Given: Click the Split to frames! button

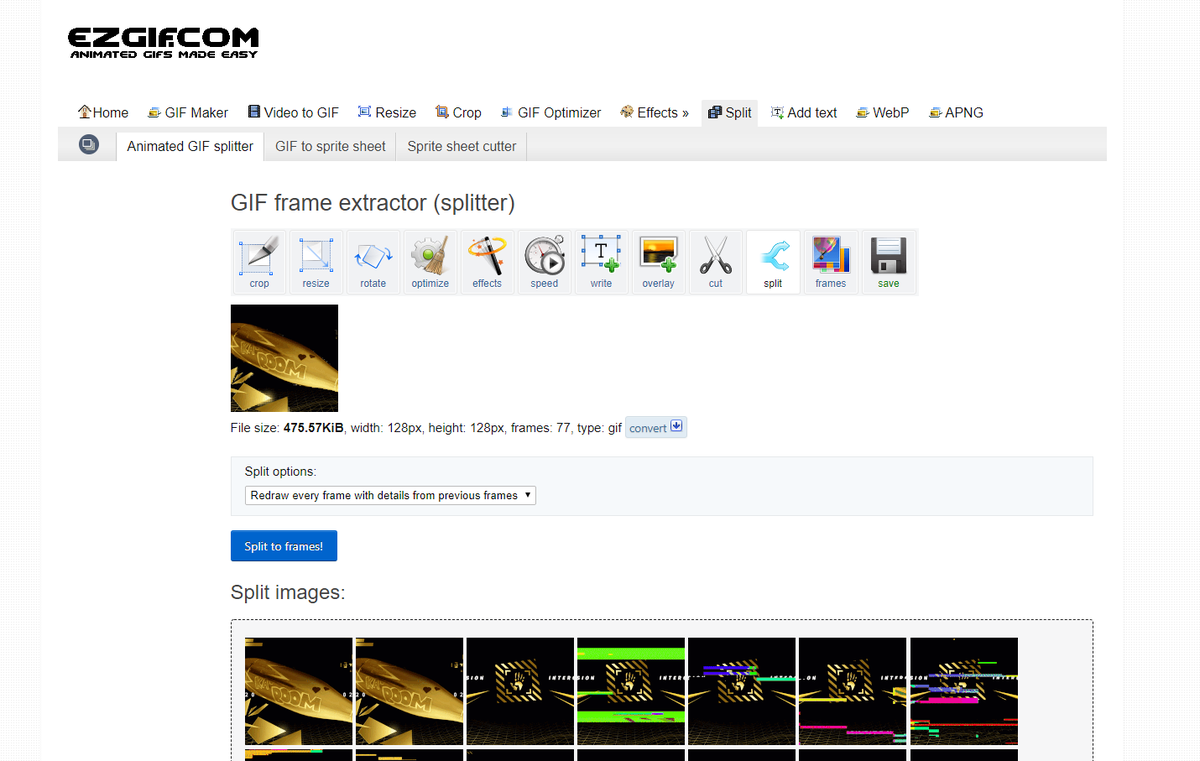Looking at the screenshot, I should click(x=284, y=546).
